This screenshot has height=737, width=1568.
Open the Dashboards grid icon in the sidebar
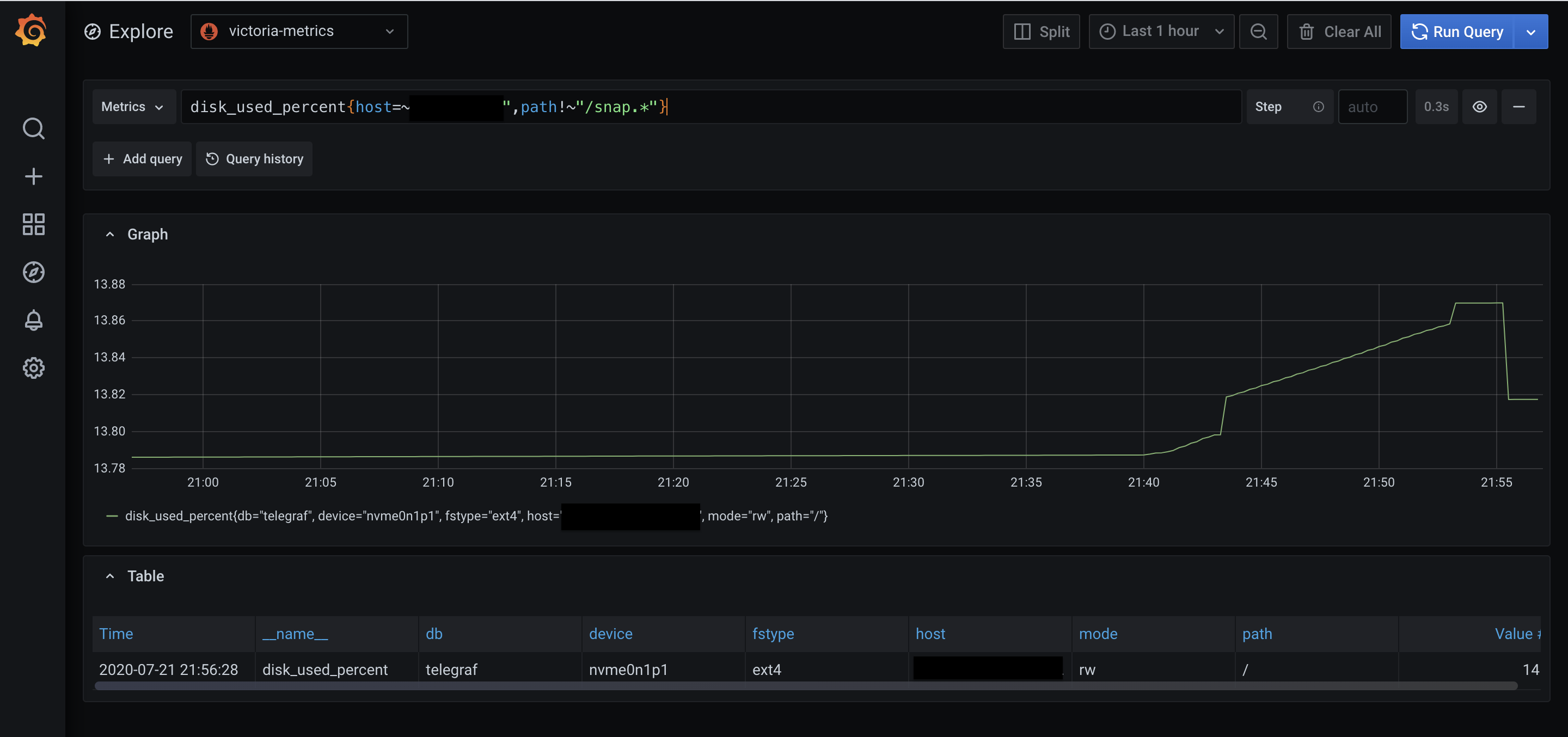(33, 224)
